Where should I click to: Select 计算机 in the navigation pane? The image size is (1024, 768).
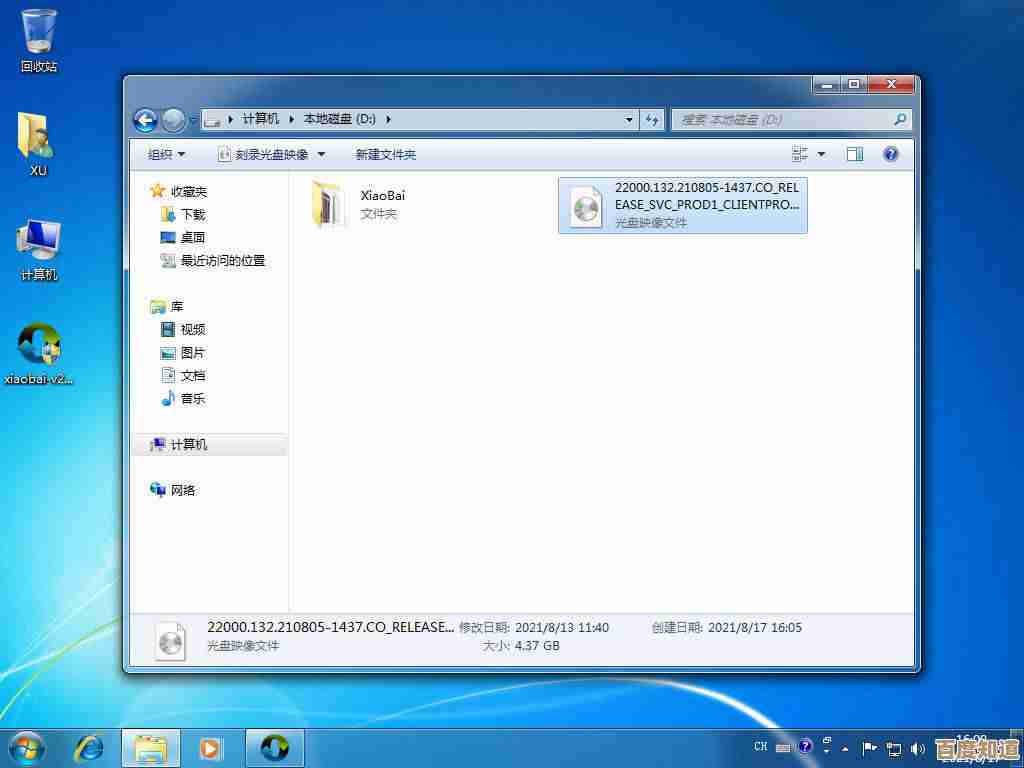pyautogui.click(x=188, y=444)
